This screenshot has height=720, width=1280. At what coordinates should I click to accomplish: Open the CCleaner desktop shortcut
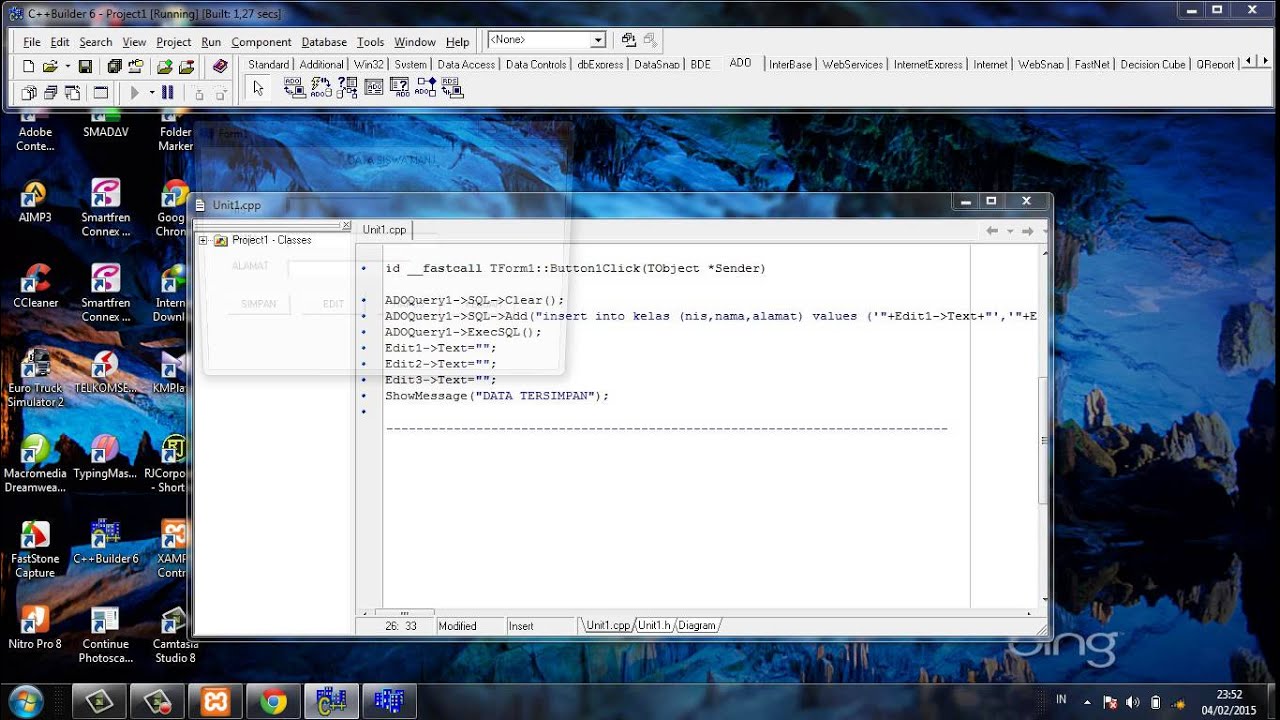click(36, 286)
